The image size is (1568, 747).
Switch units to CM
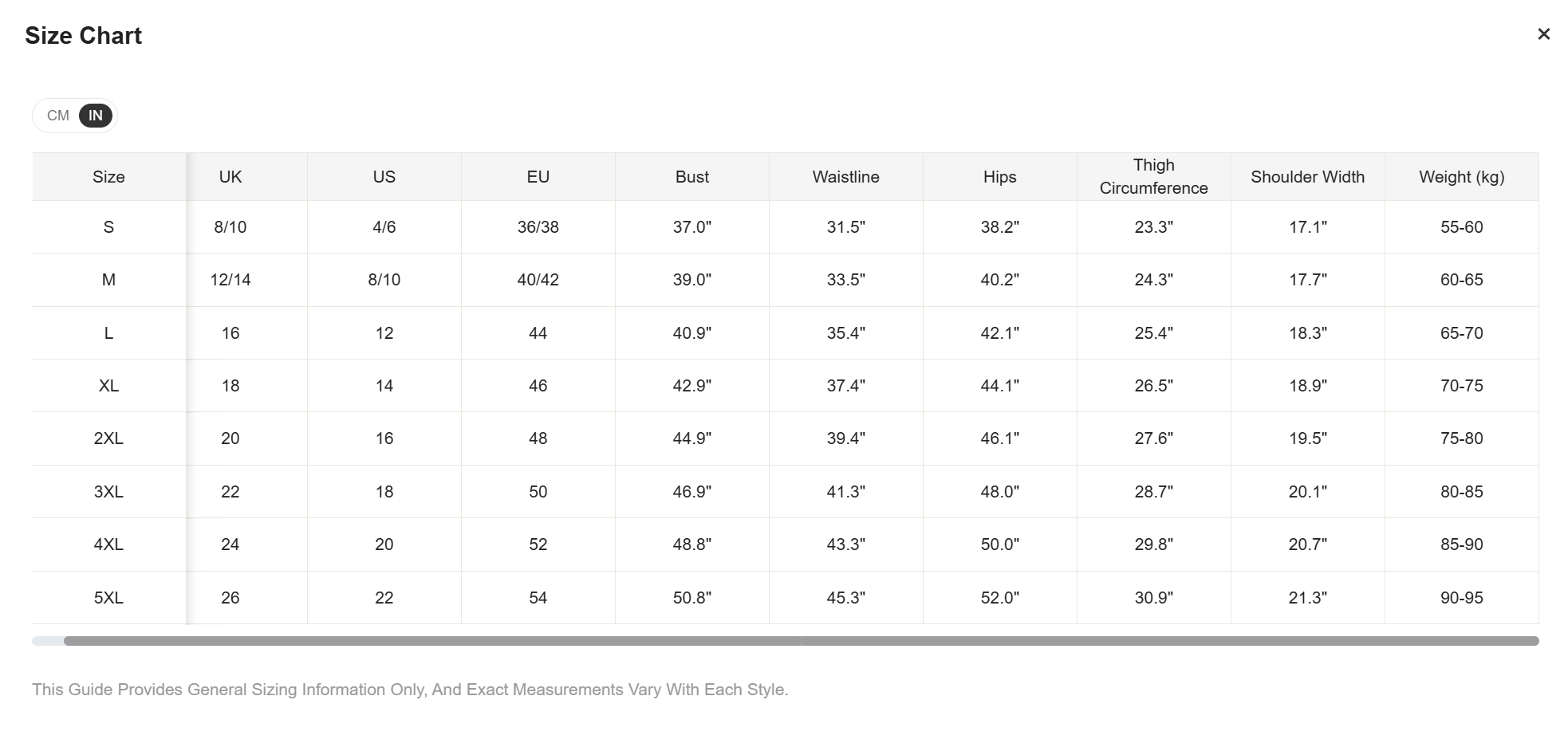[58, 116]
